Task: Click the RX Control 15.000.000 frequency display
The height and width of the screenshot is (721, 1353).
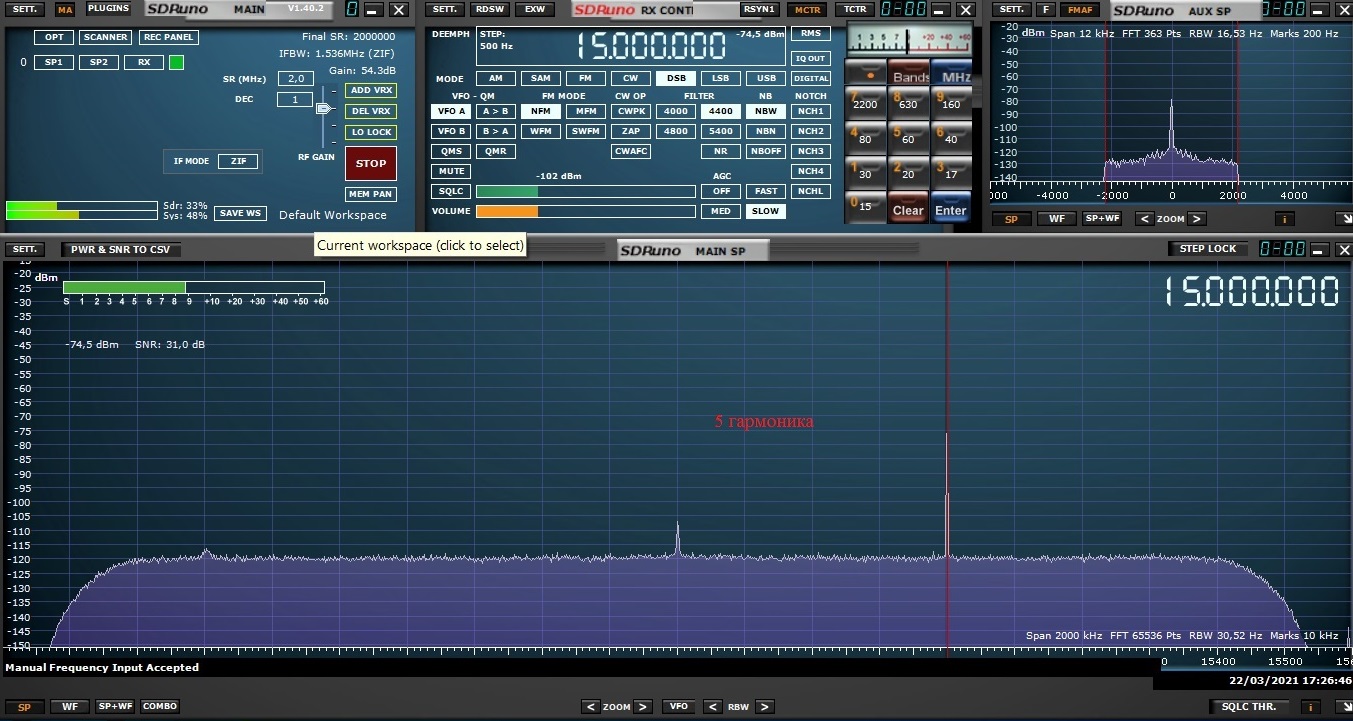Action: point(650,46)
